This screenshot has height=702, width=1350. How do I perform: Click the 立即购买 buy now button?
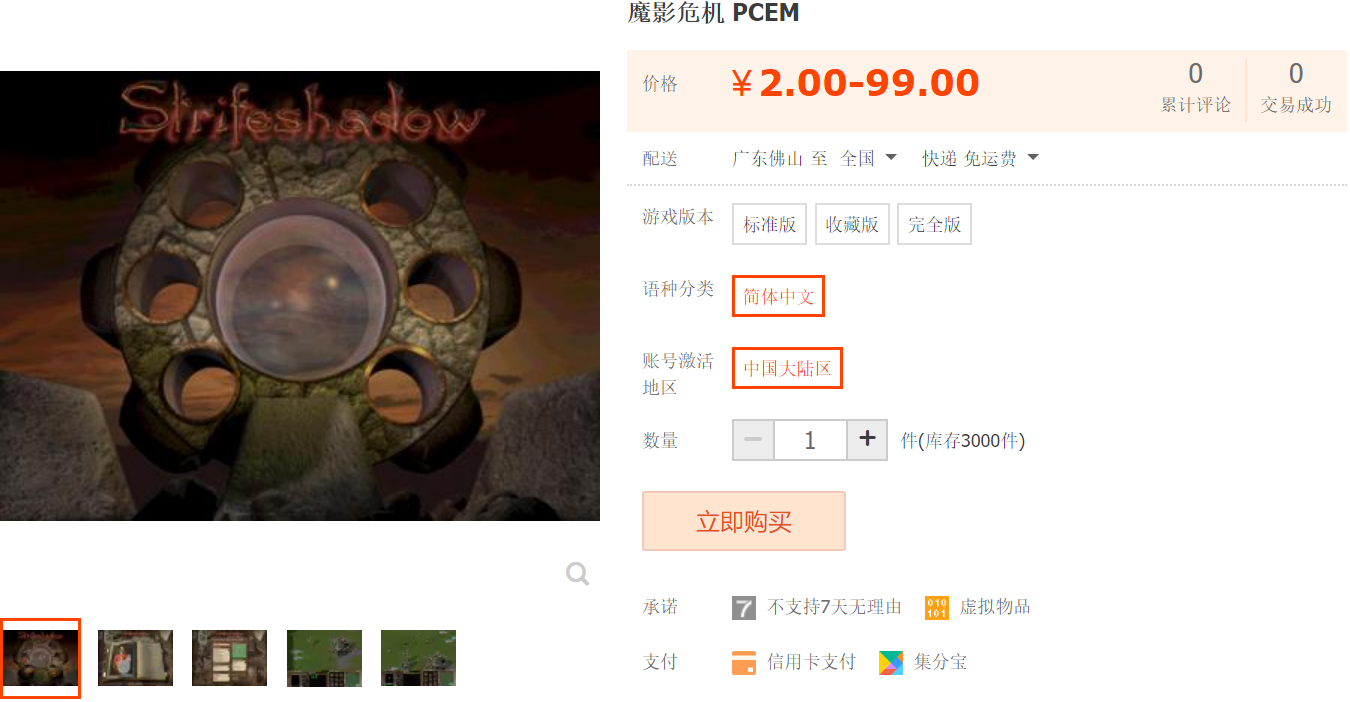click(744, 521)
